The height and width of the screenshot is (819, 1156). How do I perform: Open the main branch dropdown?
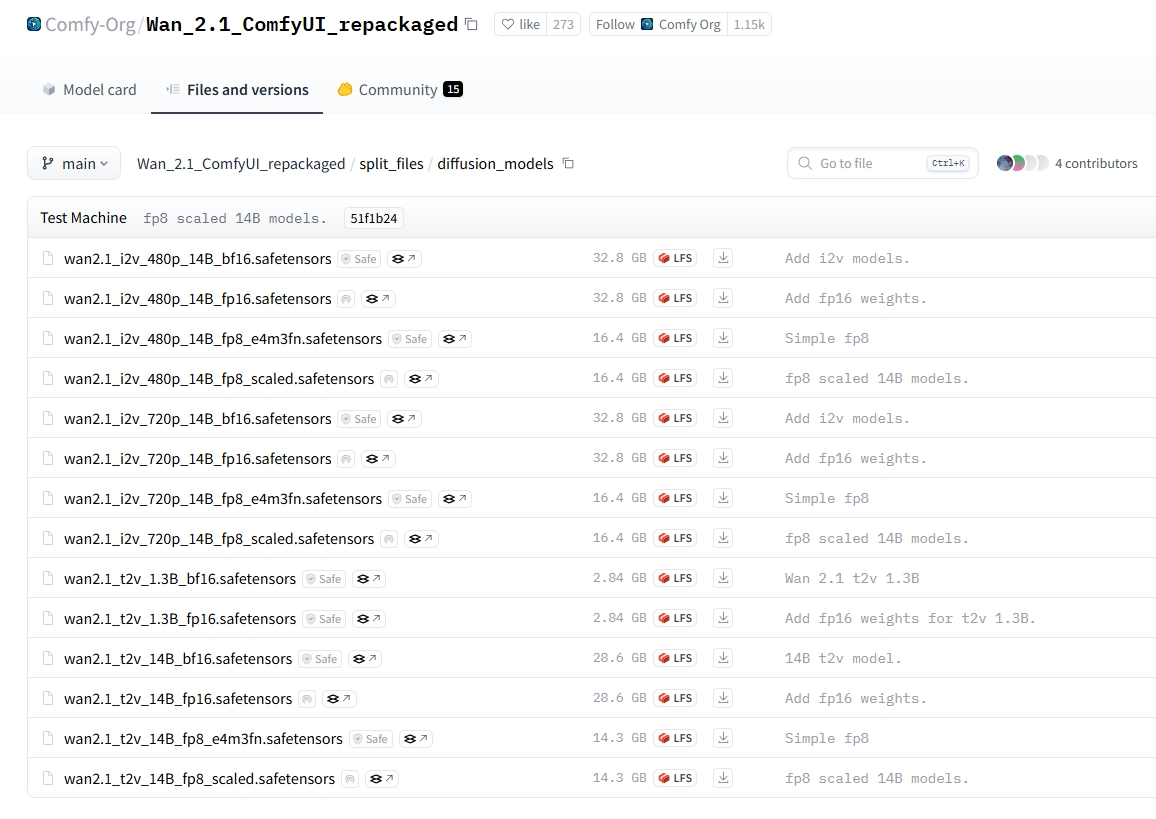pos(74,163)
